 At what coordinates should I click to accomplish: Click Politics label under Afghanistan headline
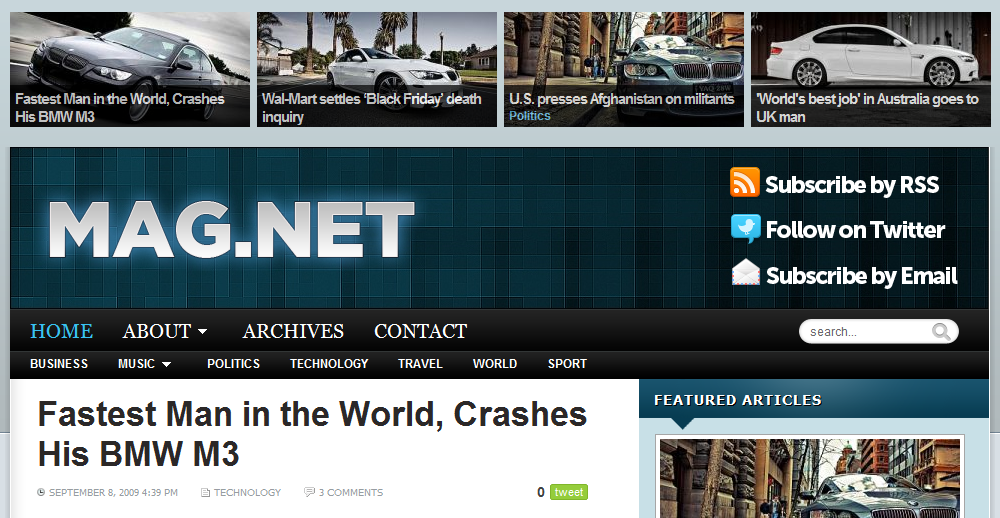click(x=530, y=116)
